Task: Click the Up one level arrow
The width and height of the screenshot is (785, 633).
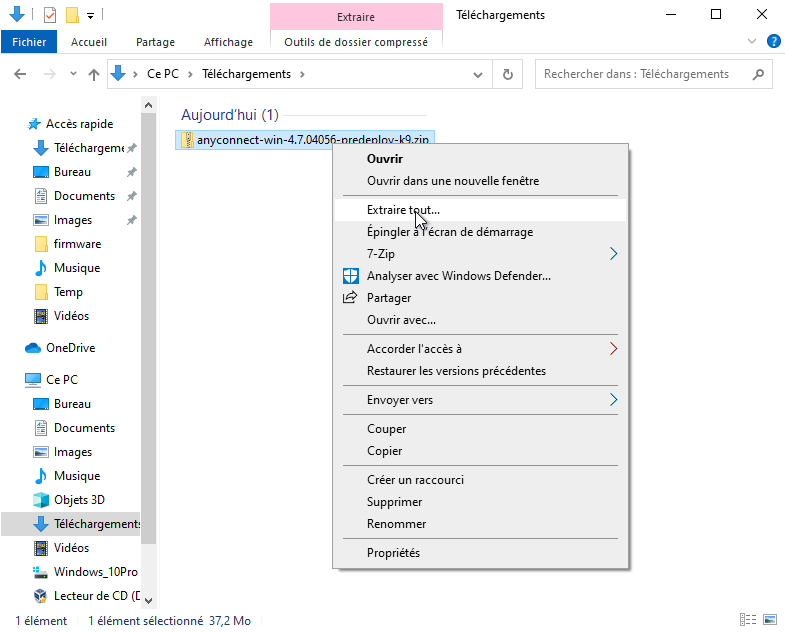Action: tap(94, 74)
